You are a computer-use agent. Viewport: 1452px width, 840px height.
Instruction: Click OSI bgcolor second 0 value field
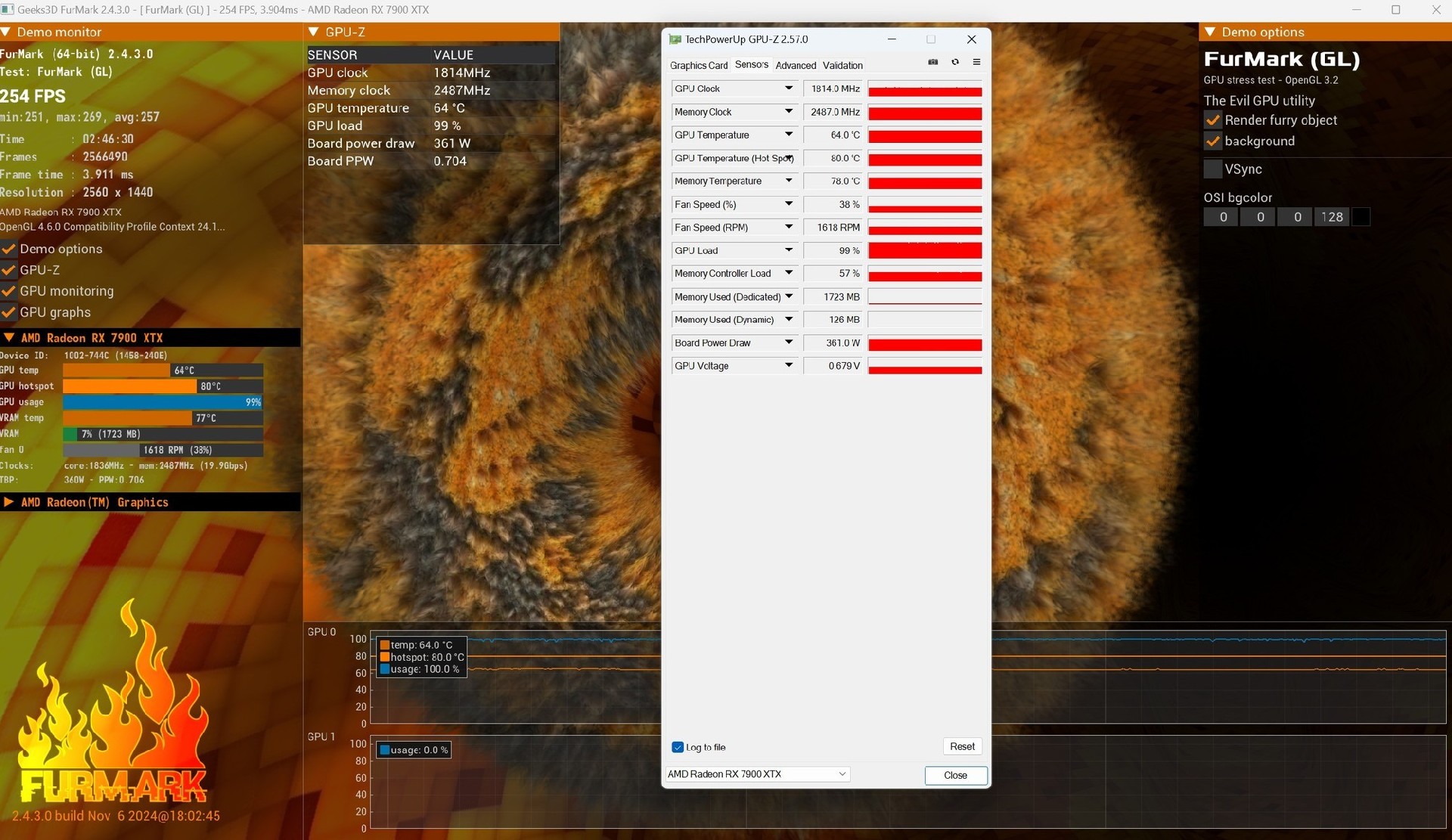[x=1258, y=217]
